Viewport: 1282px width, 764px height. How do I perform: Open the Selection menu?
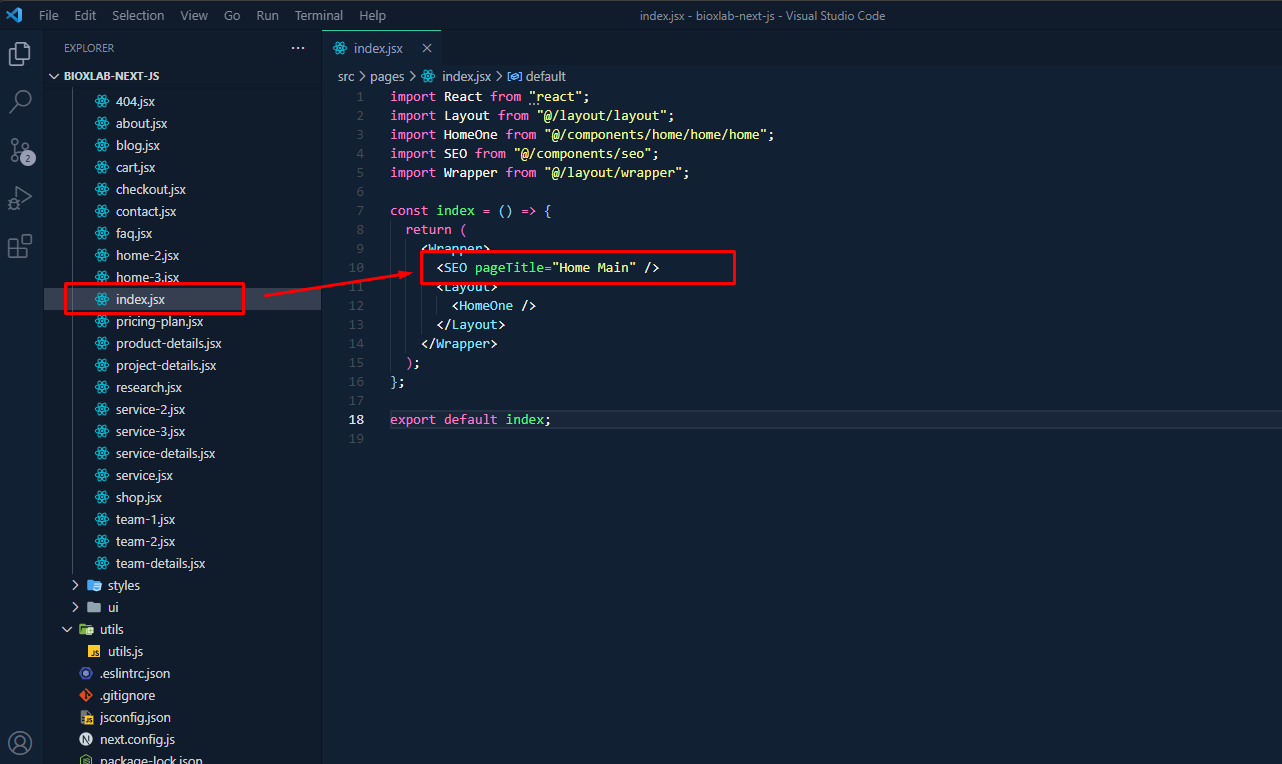[x=138, y=15]
